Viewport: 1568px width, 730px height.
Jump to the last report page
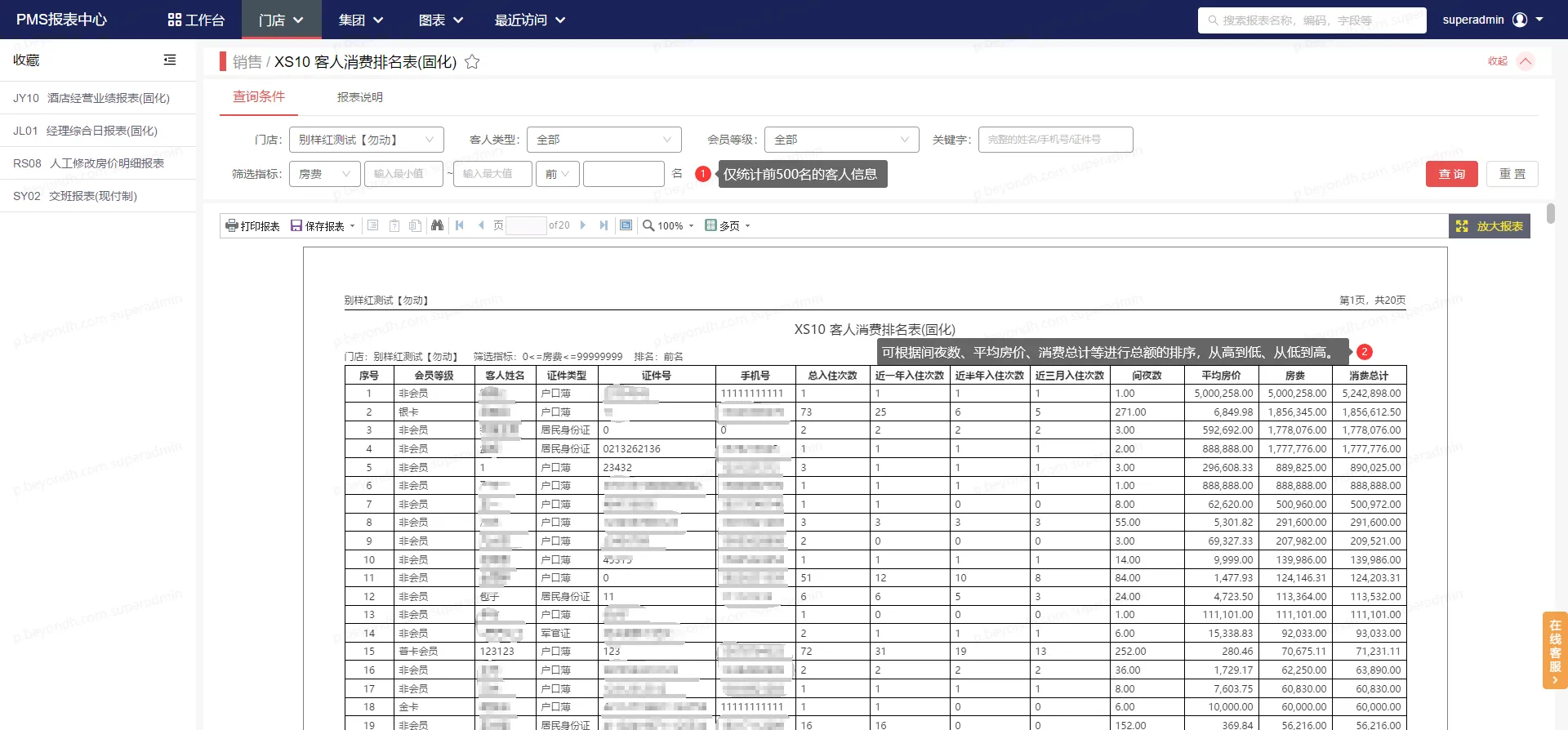click(604, 225)
